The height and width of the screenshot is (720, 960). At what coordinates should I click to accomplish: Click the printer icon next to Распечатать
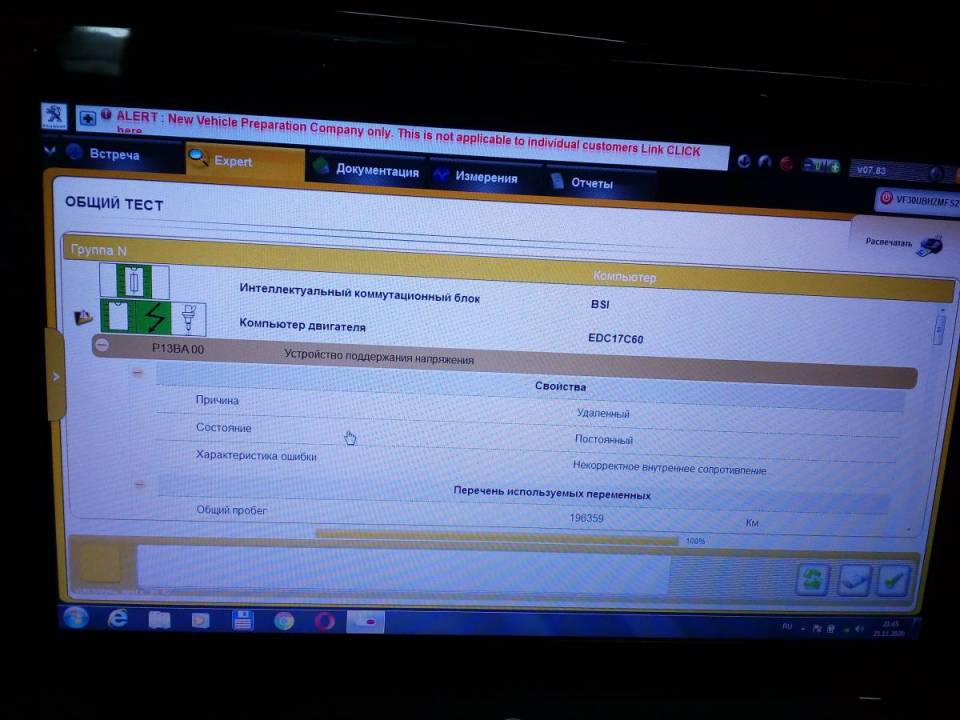pyautogui.click(x=929, y=246)
